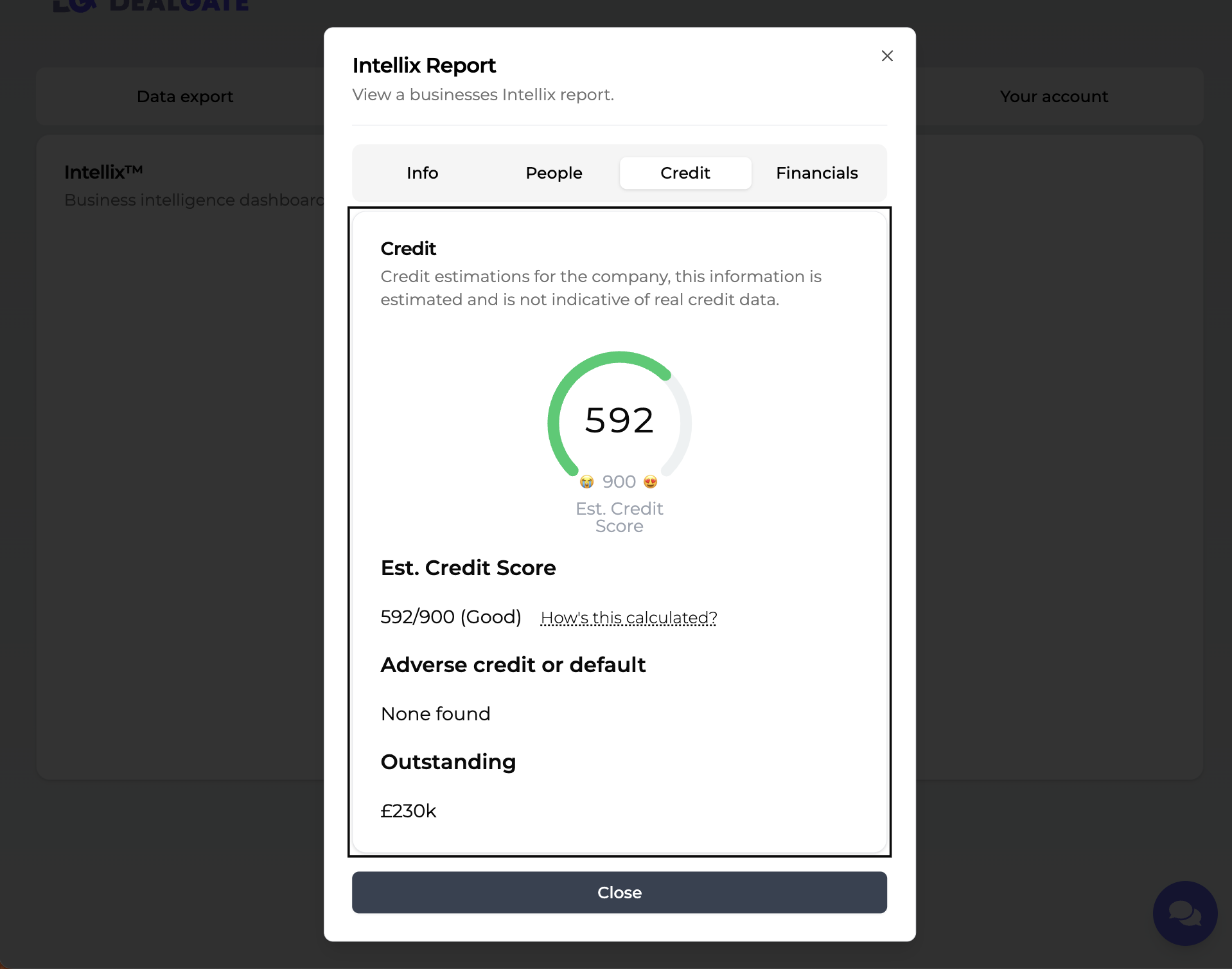
Task: Open the Data export section
Action: [x=185, y=96]
